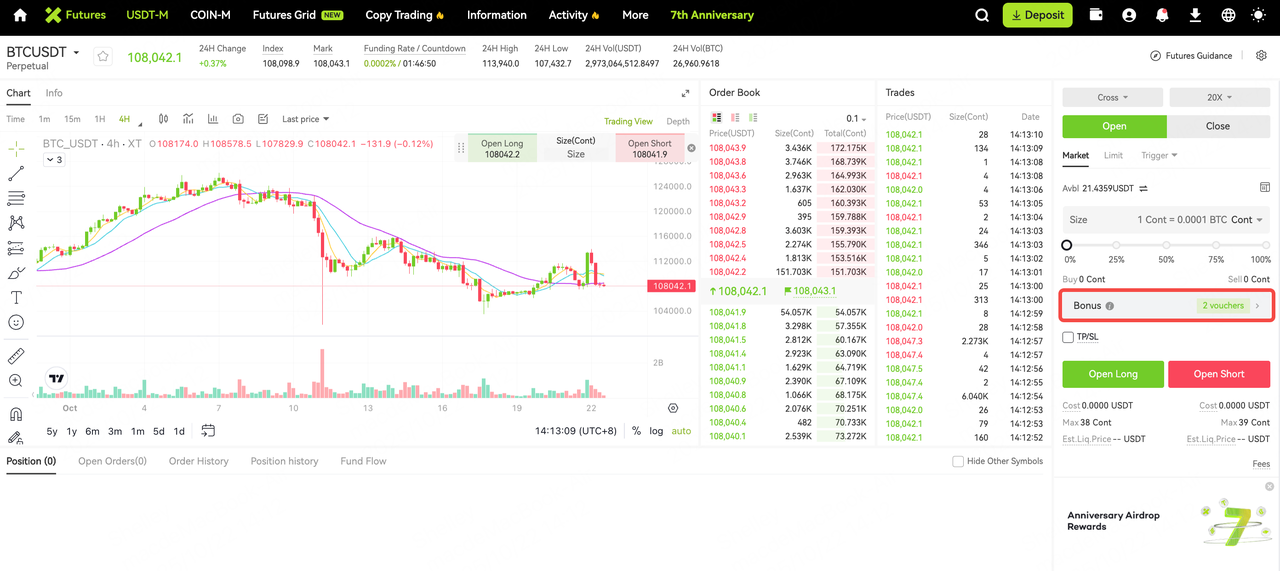Switch to Open mode in the order panel
1280x571 pixels.
pyautogui.click(x=1114, y=126)
